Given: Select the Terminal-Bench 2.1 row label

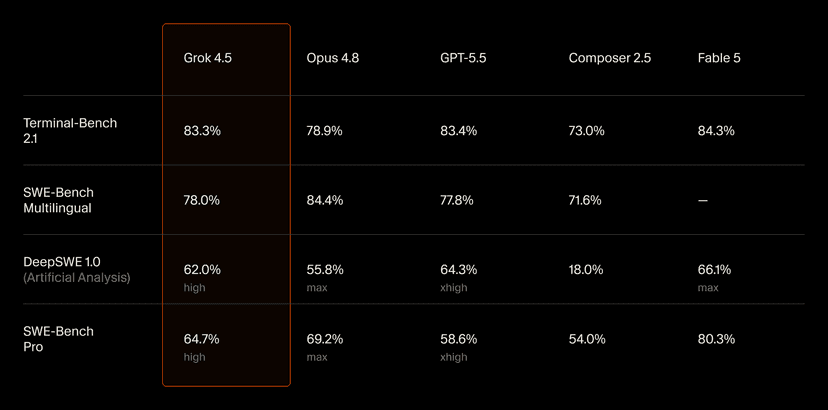Looking at the screenshot, I should click(70, 131).
